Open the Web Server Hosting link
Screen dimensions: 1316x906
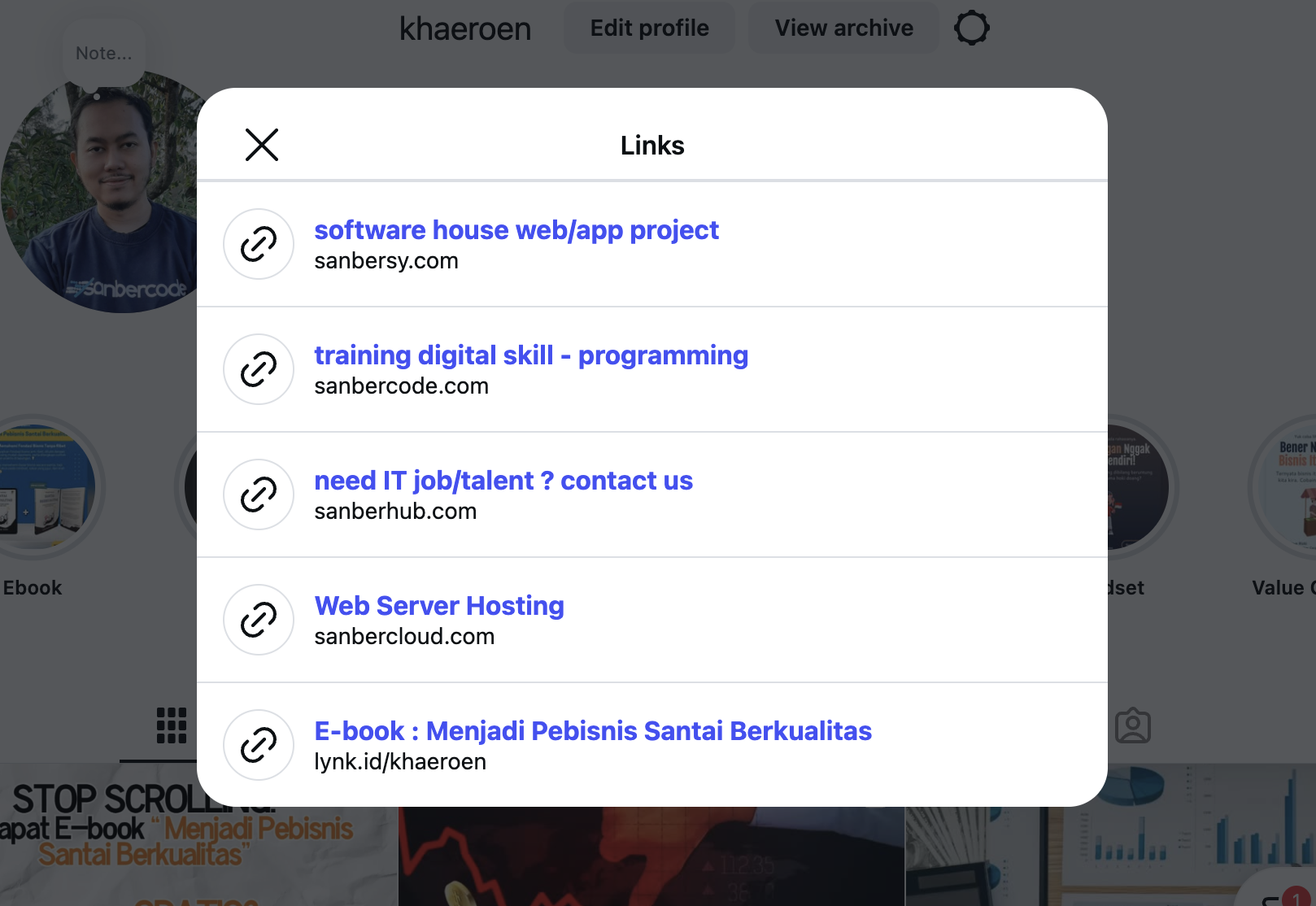(439, 606)
